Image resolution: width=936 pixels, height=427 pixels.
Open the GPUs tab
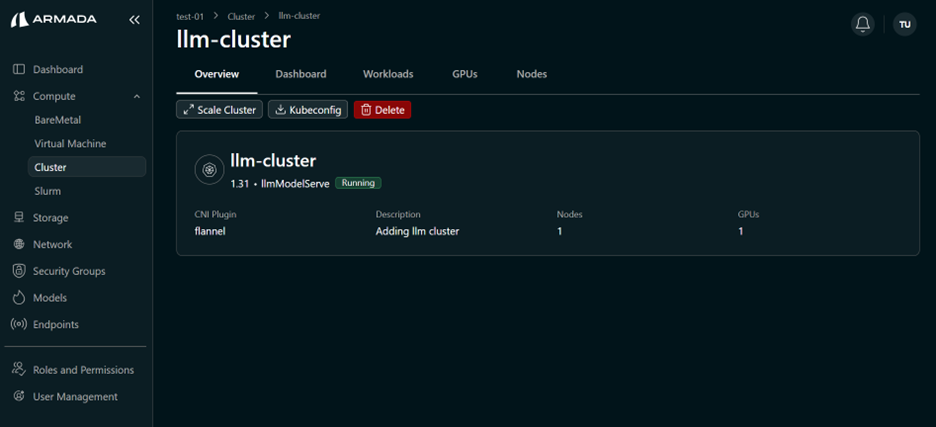pyautogui.click(x=465, y=74)
